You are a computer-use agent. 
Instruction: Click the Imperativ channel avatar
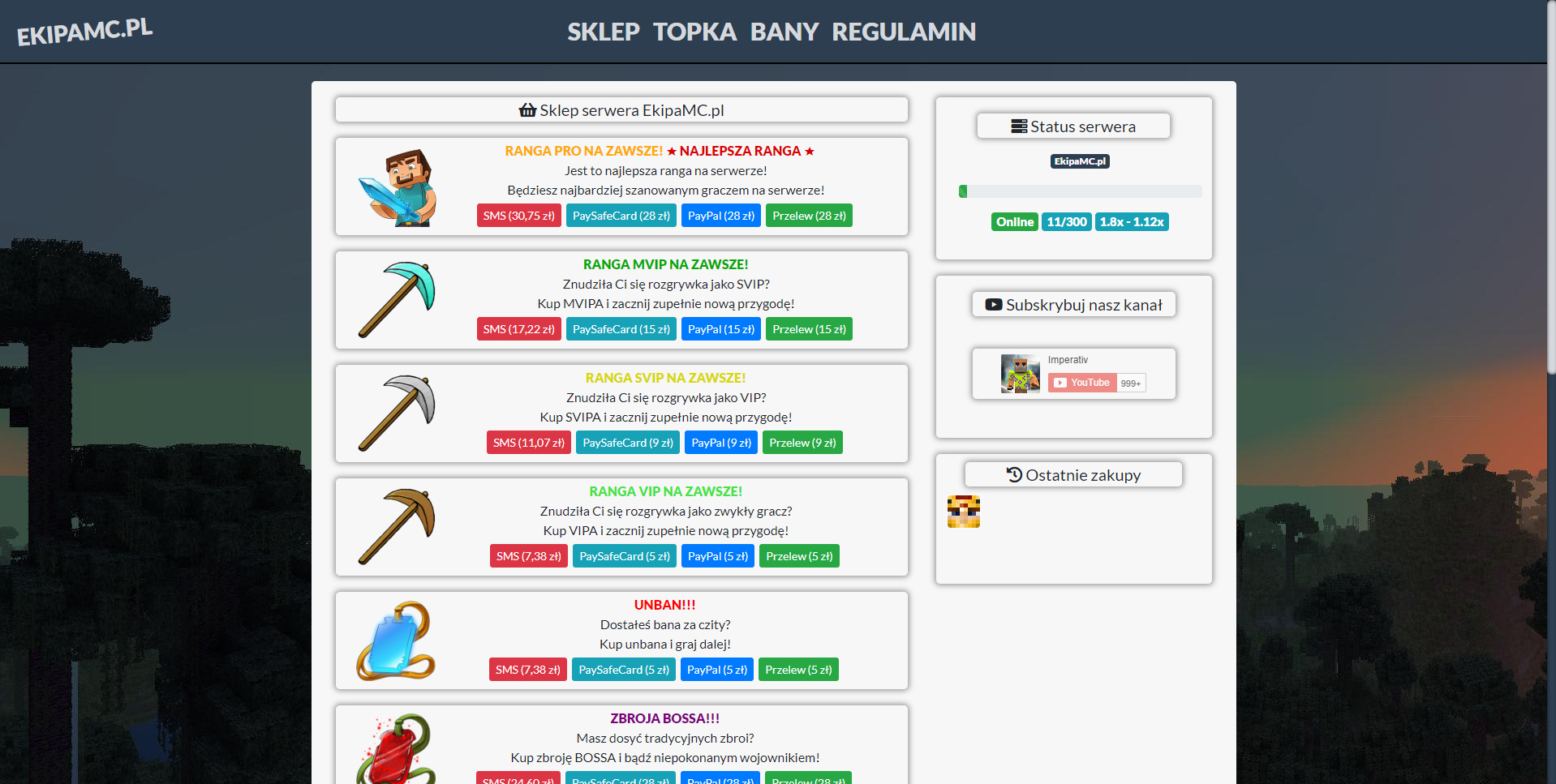coord(1020,374)
